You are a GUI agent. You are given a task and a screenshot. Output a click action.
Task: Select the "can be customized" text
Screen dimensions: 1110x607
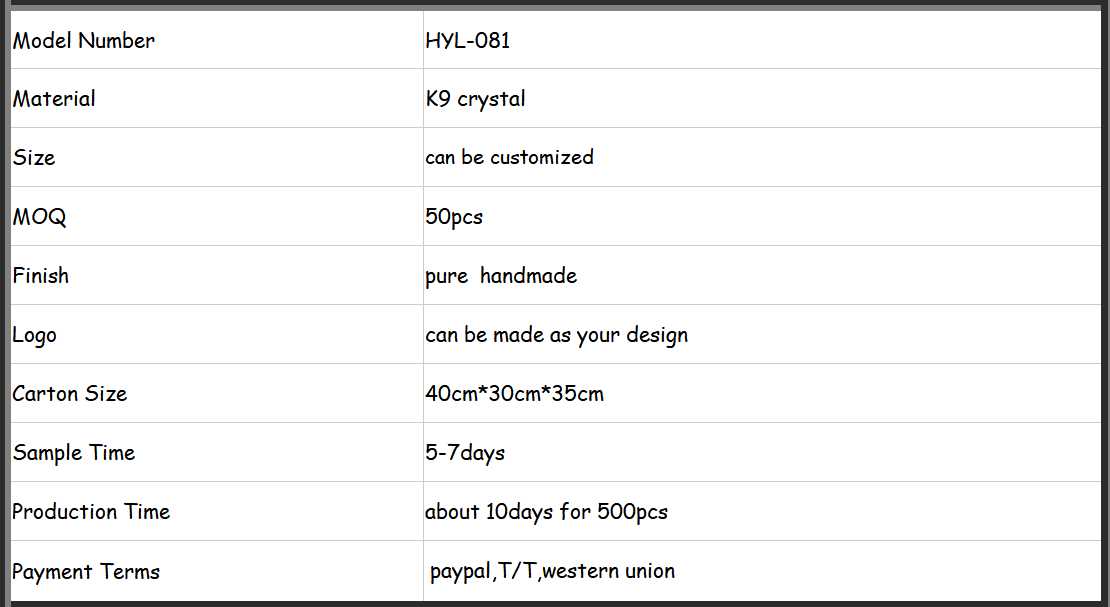point(509,157)
